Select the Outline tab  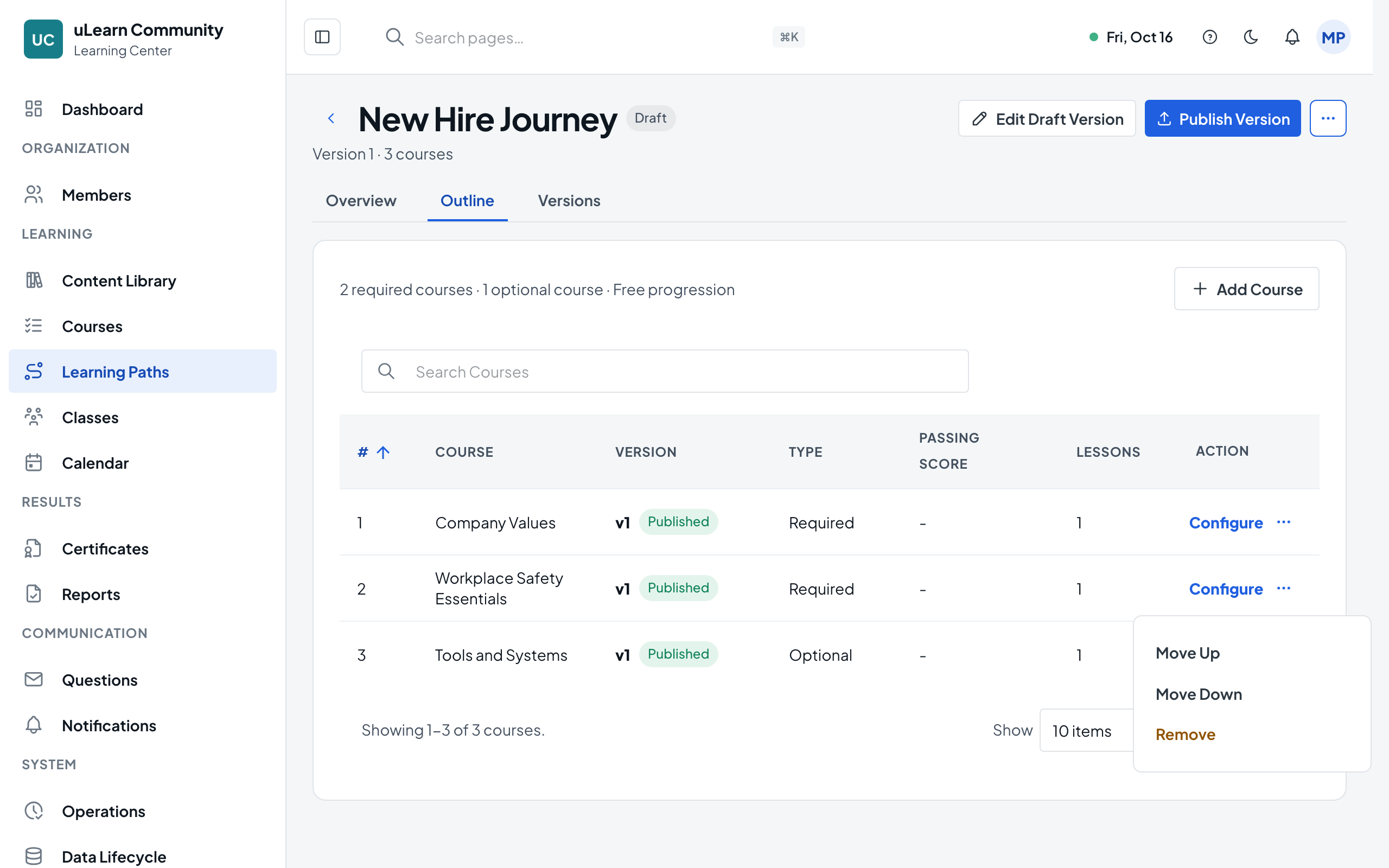(x=467, y=201)
